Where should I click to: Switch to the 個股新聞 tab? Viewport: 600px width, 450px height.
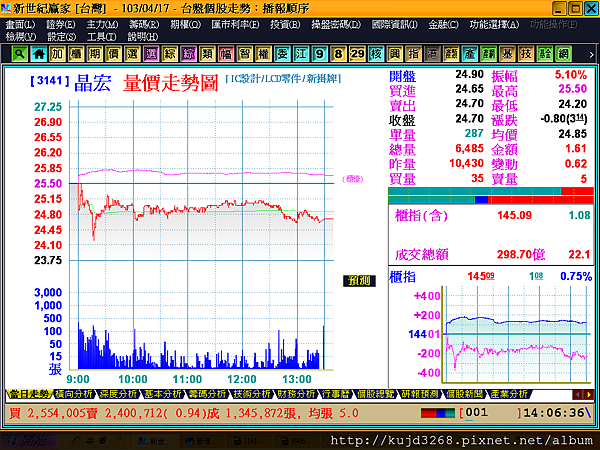465,394
